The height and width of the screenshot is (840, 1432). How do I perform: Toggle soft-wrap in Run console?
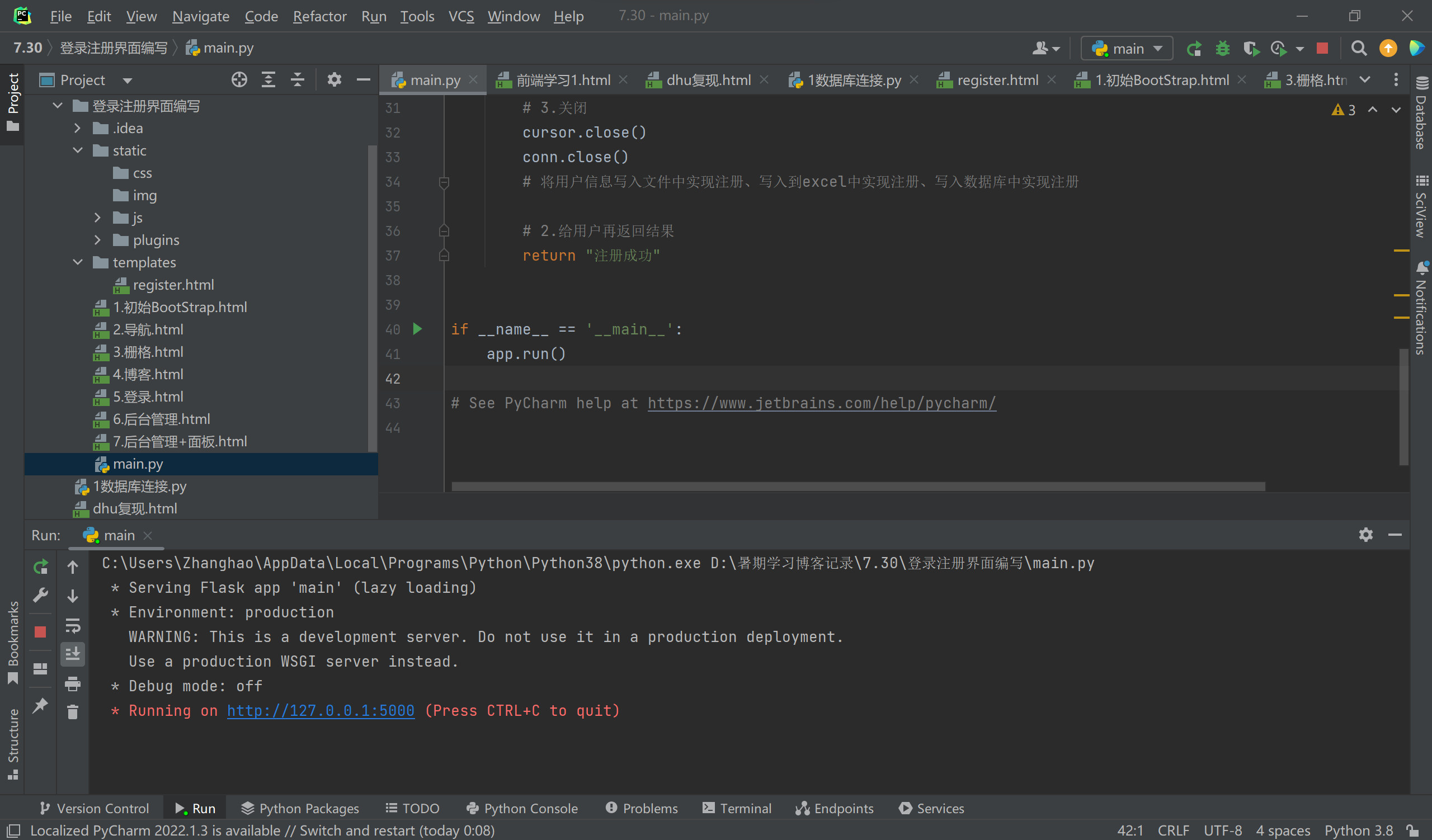[73, 625]
